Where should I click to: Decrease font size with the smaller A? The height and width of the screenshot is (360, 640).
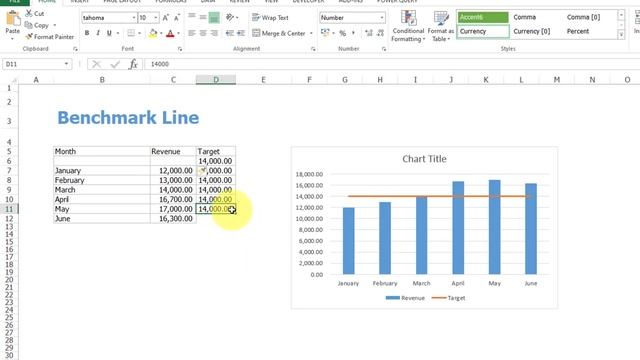pyautogui.click(x=177, y=18)
